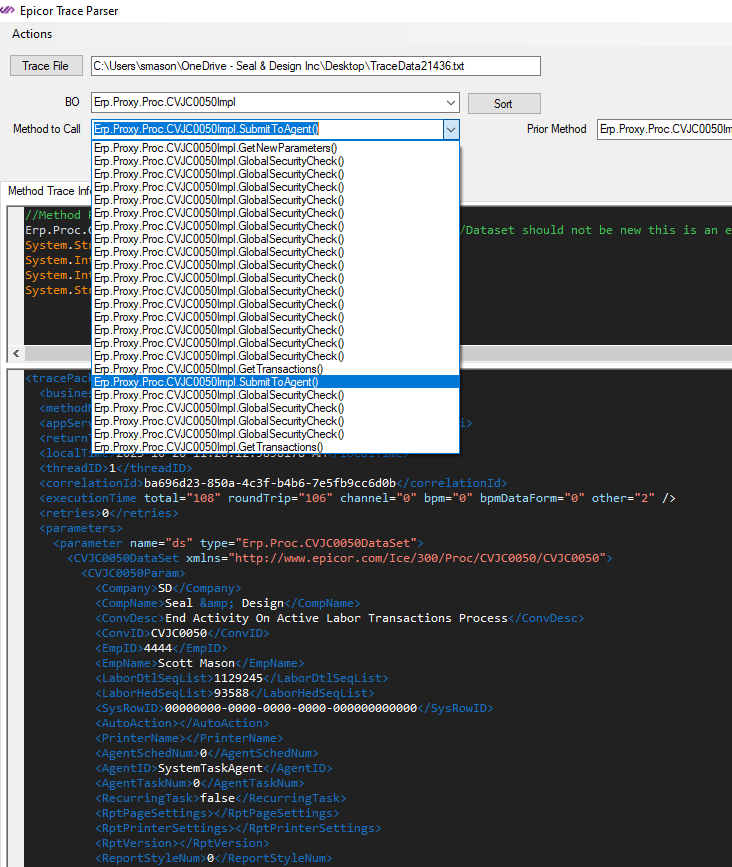Click the Epicor Trace Parser title bar icon
Screen dimensions: 732x867
[9, 10]
